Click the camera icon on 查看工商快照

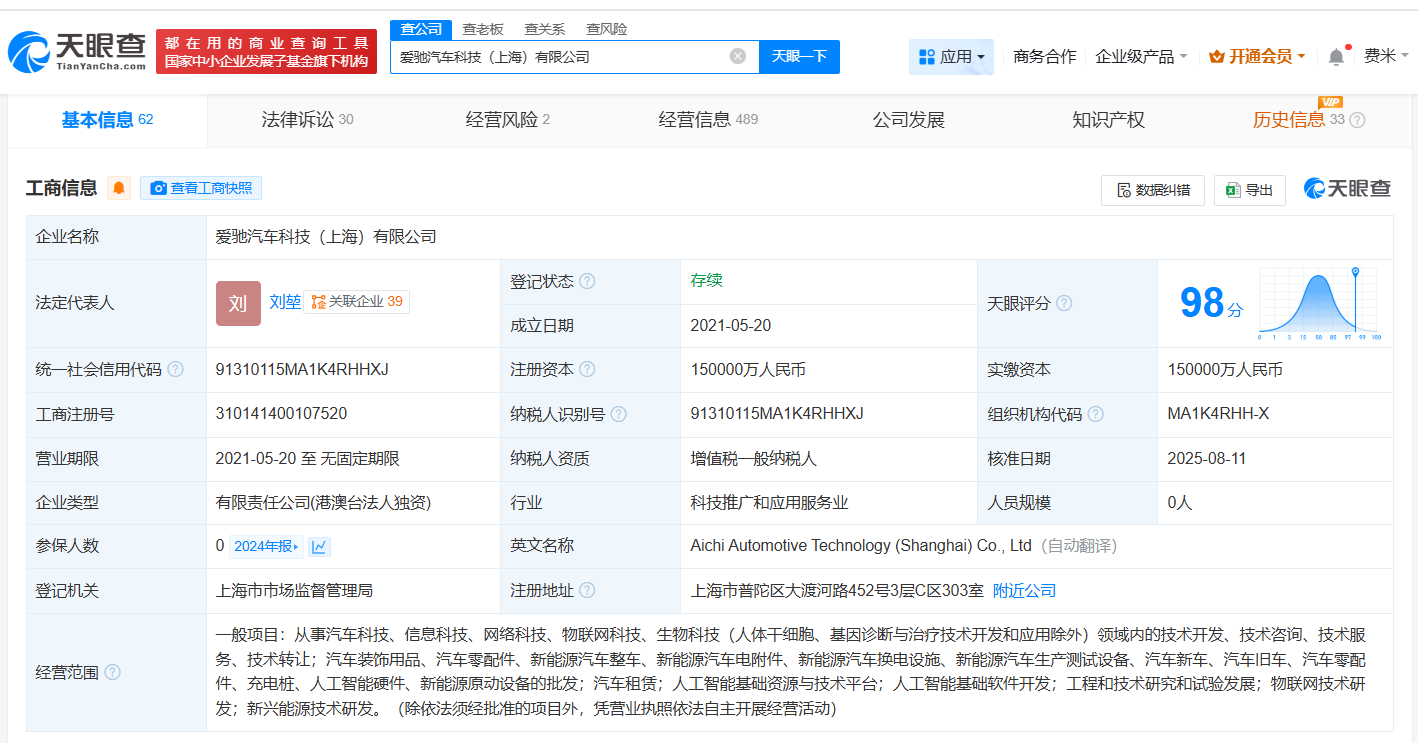point(160,188)
